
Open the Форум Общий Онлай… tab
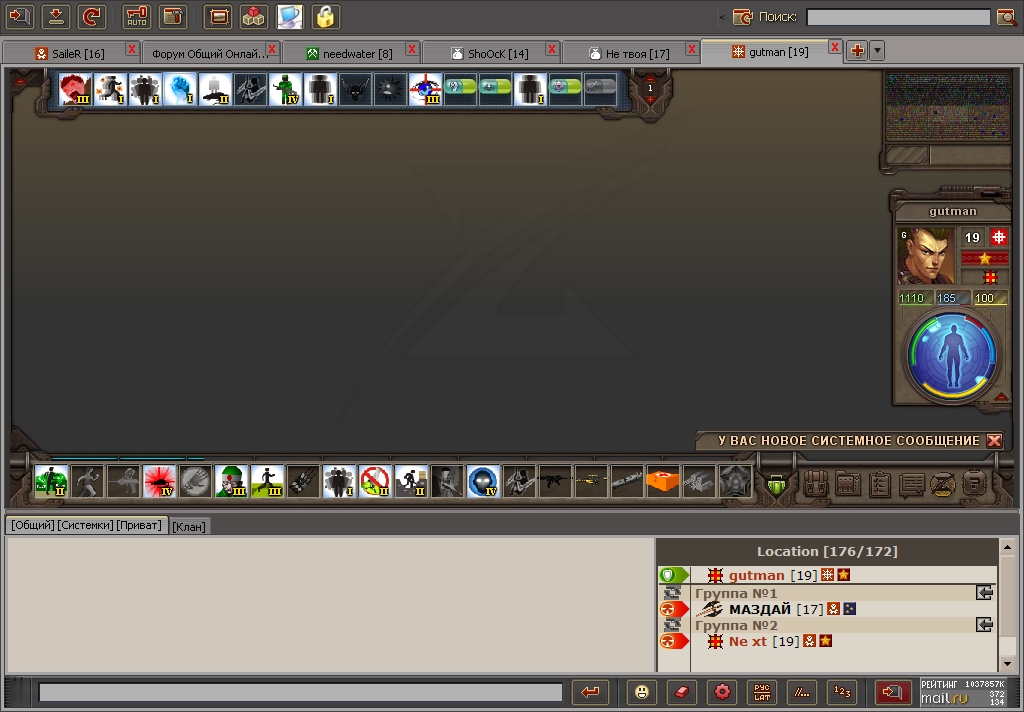(x=210, y=54)
